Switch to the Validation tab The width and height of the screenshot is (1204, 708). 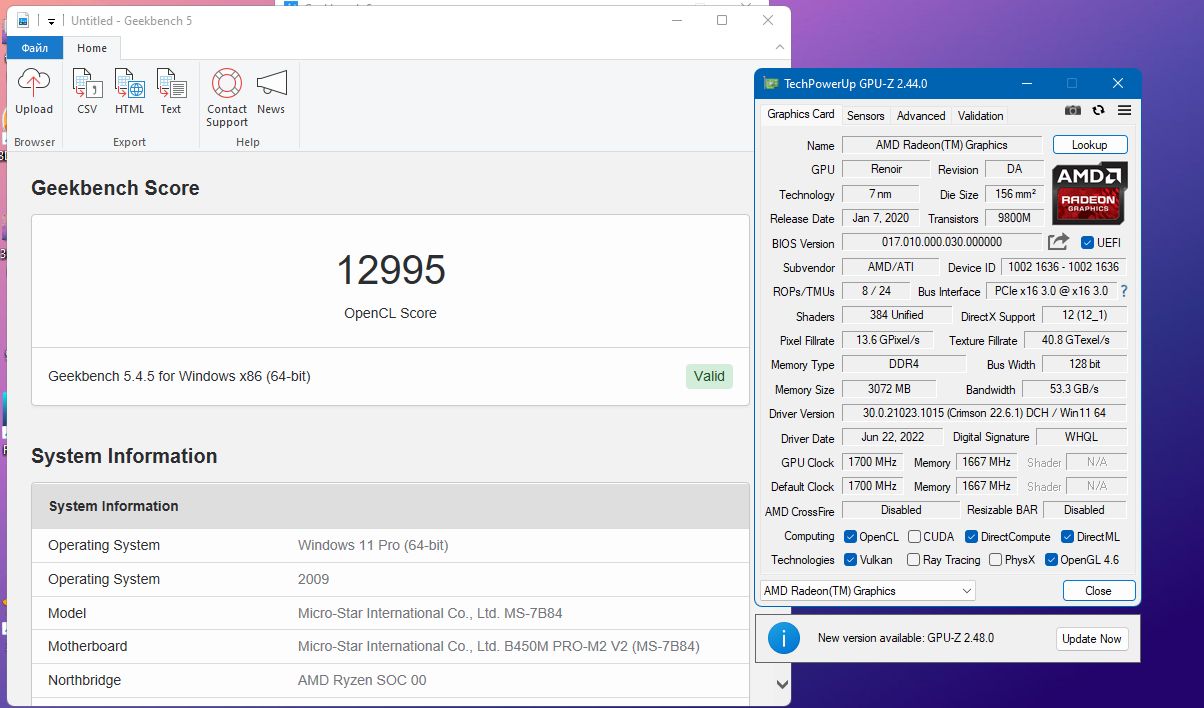(980, 116)
